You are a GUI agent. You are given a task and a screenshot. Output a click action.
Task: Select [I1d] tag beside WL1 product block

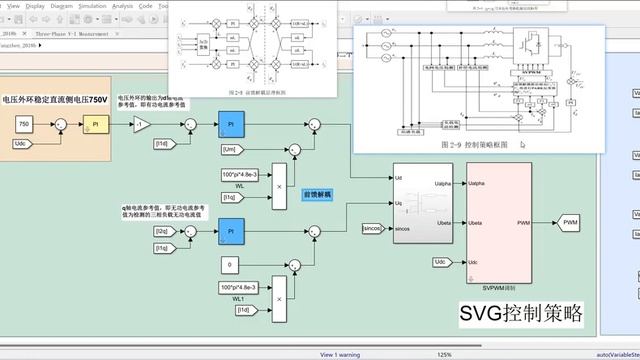[x=247, y=310]
